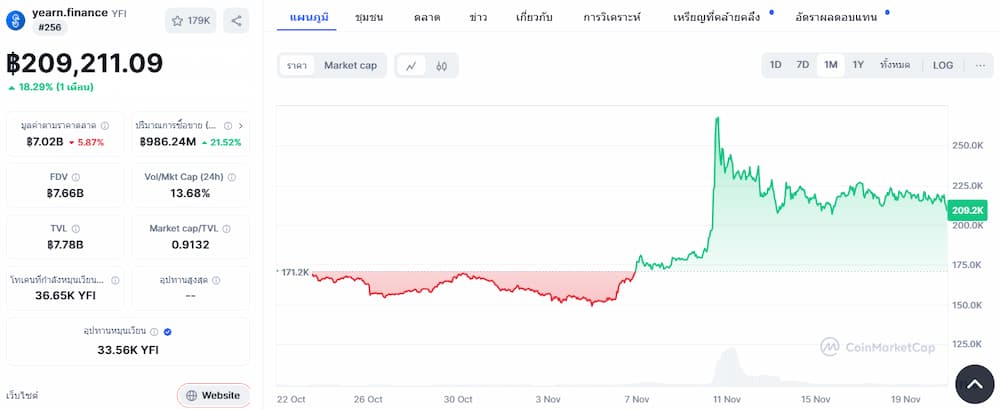Expand trading volume card chevron
The image size is (1000, 410).
coord(241,126)
